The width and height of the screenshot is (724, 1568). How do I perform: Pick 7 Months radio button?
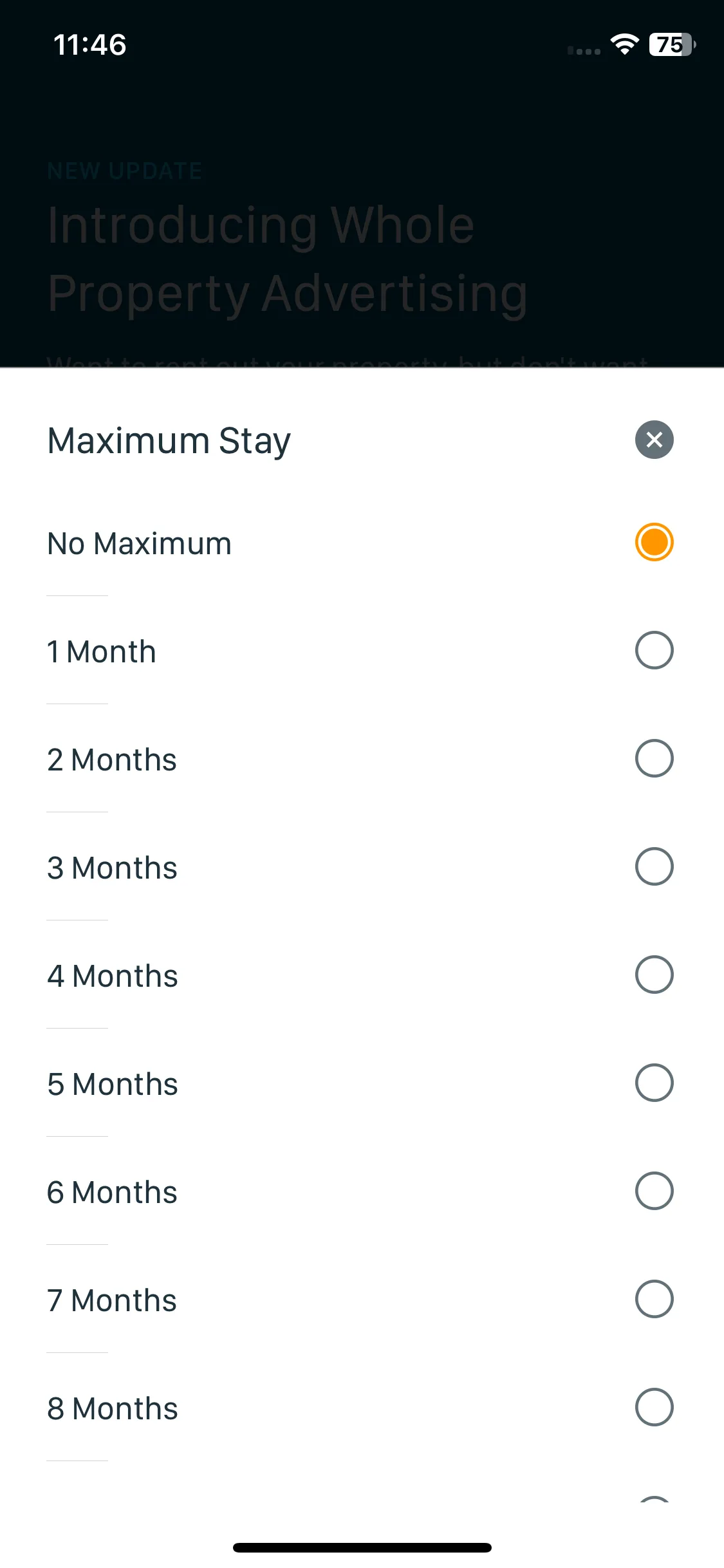654,1299
